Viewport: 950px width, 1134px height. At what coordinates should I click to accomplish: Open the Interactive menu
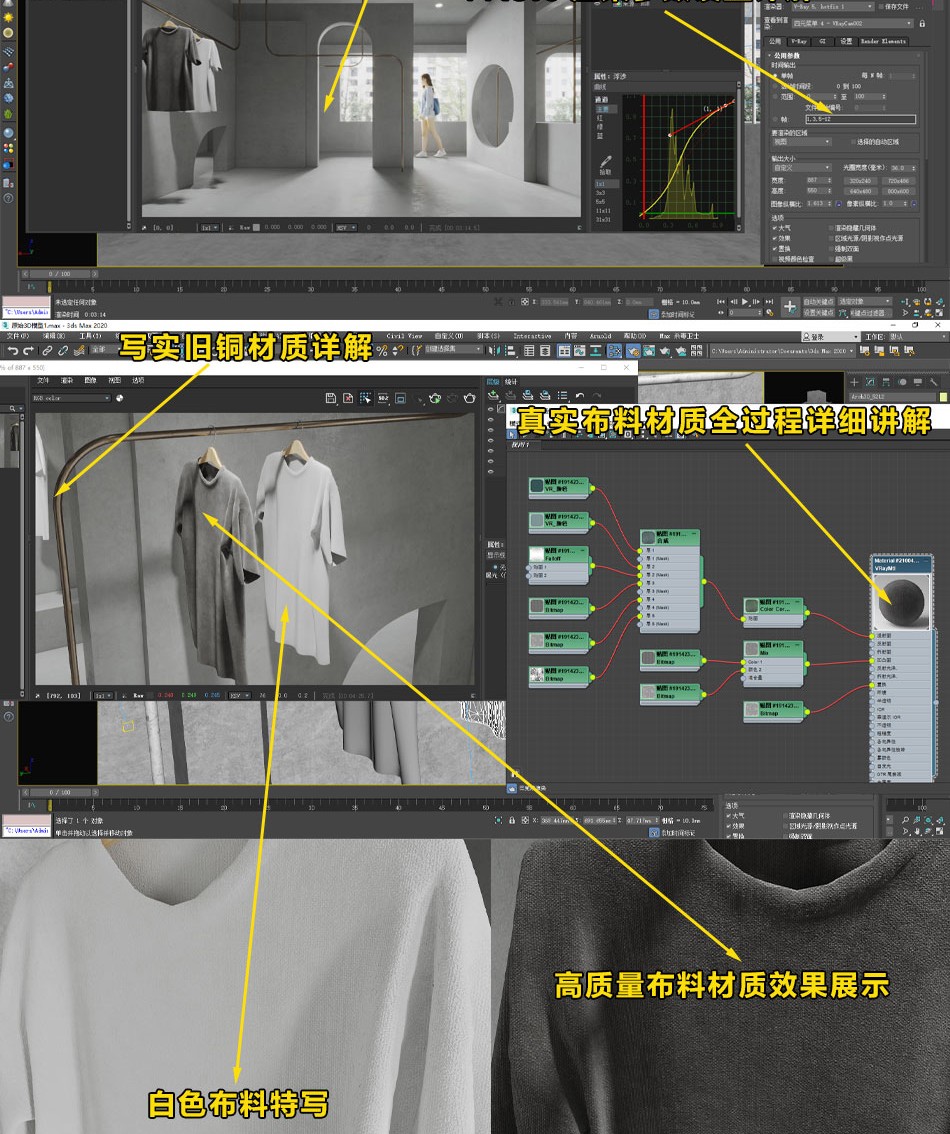[x=532, y=336]
